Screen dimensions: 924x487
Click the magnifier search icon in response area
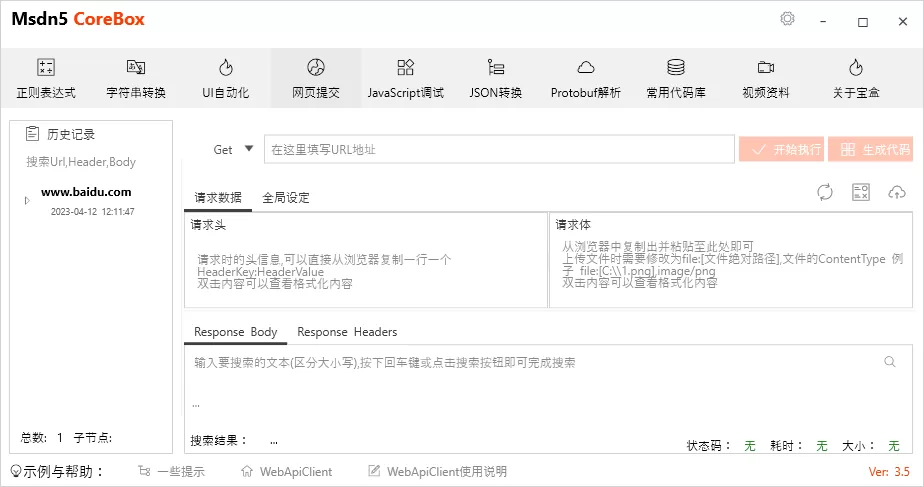[890, 362]
